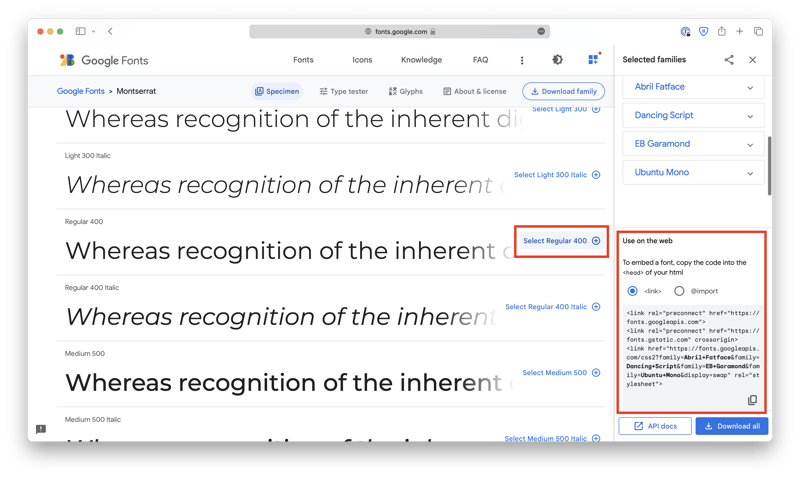Click the Light 300 Italic sample text
Image resolution: width=800 pixels, height=478 pixels.
[x=286, y=185]
